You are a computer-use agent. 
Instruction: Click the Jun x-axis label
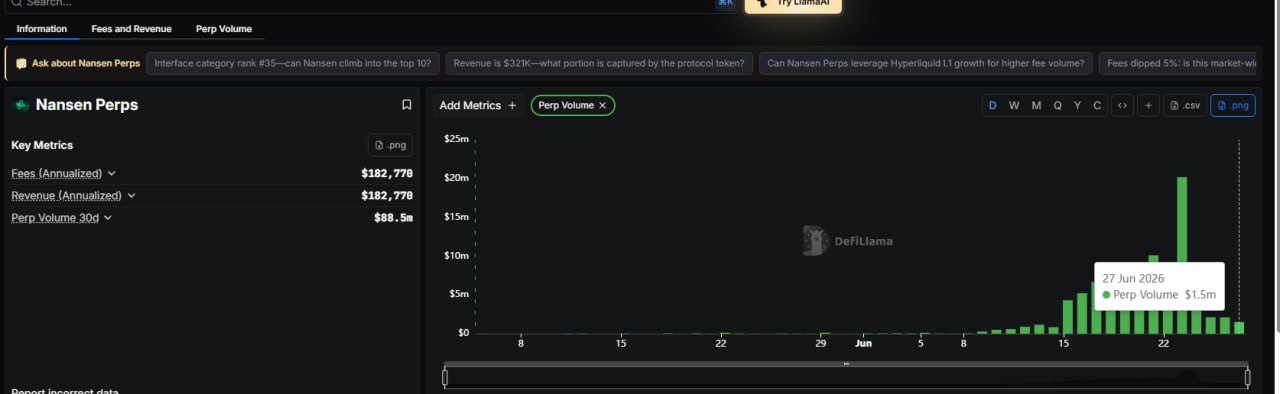pos(863,343)
